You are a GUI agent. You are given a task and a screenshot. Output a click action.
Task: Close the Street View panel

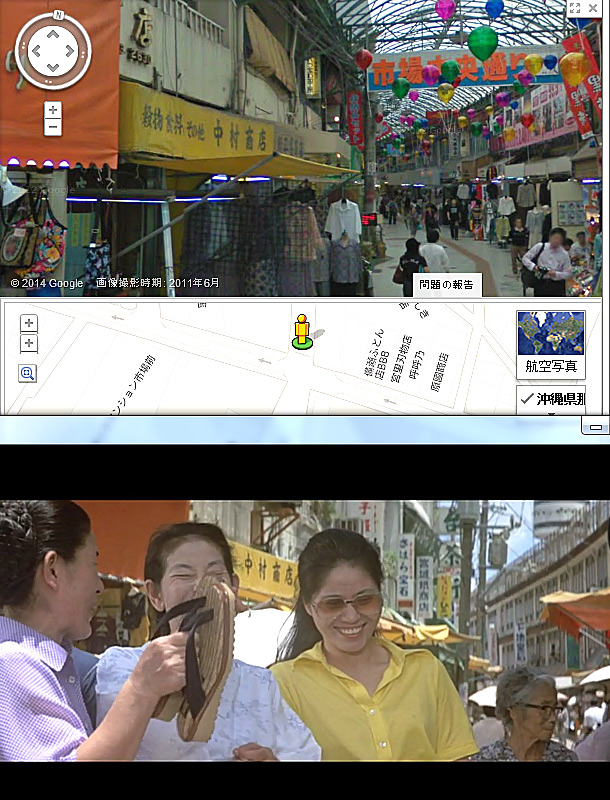(x=593, y=8)
